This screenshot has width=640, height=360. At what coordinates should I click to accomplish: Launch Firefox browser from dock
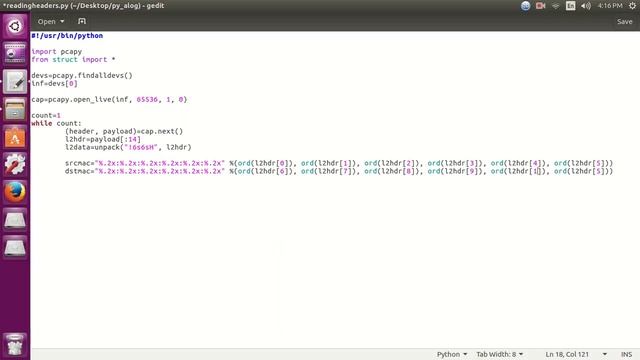click(15, 192)
